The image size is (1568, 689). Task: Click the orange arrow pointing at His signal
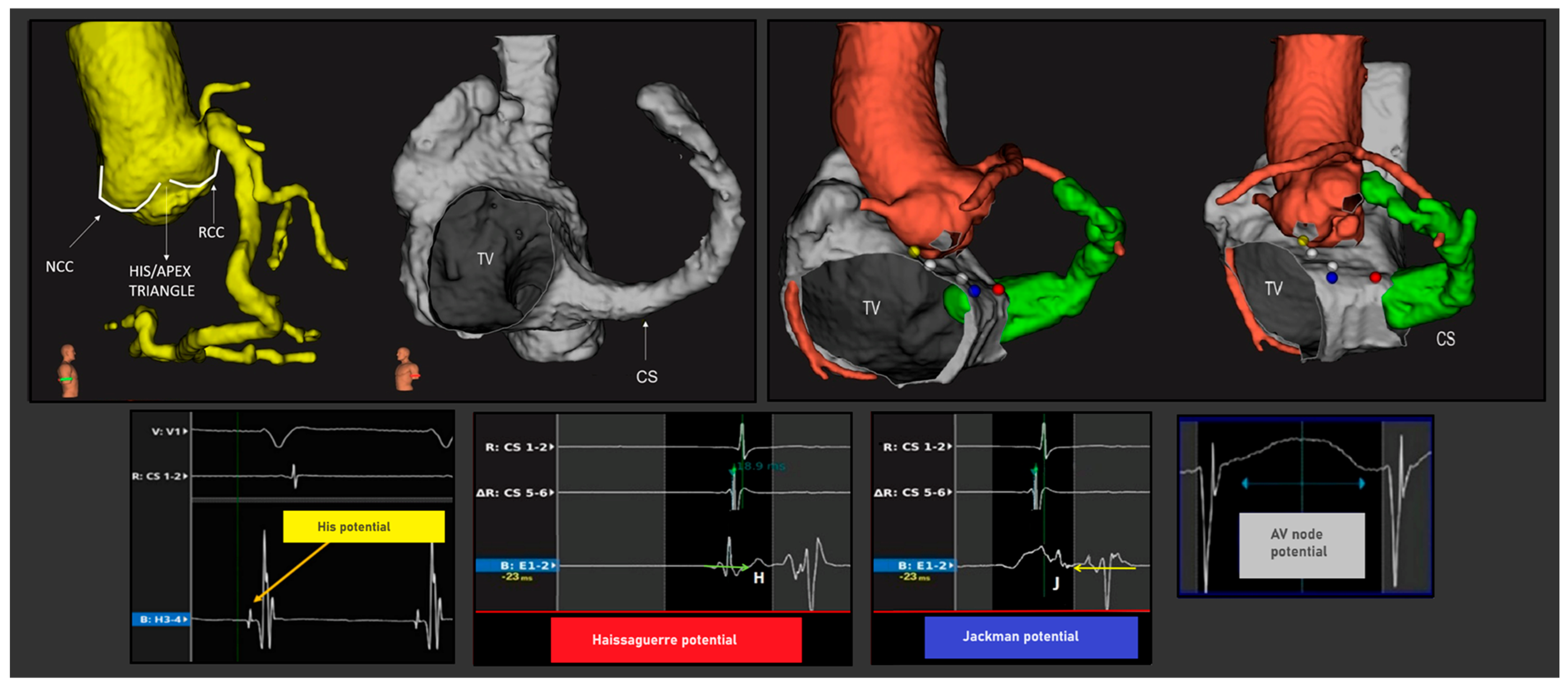[291, 572]
